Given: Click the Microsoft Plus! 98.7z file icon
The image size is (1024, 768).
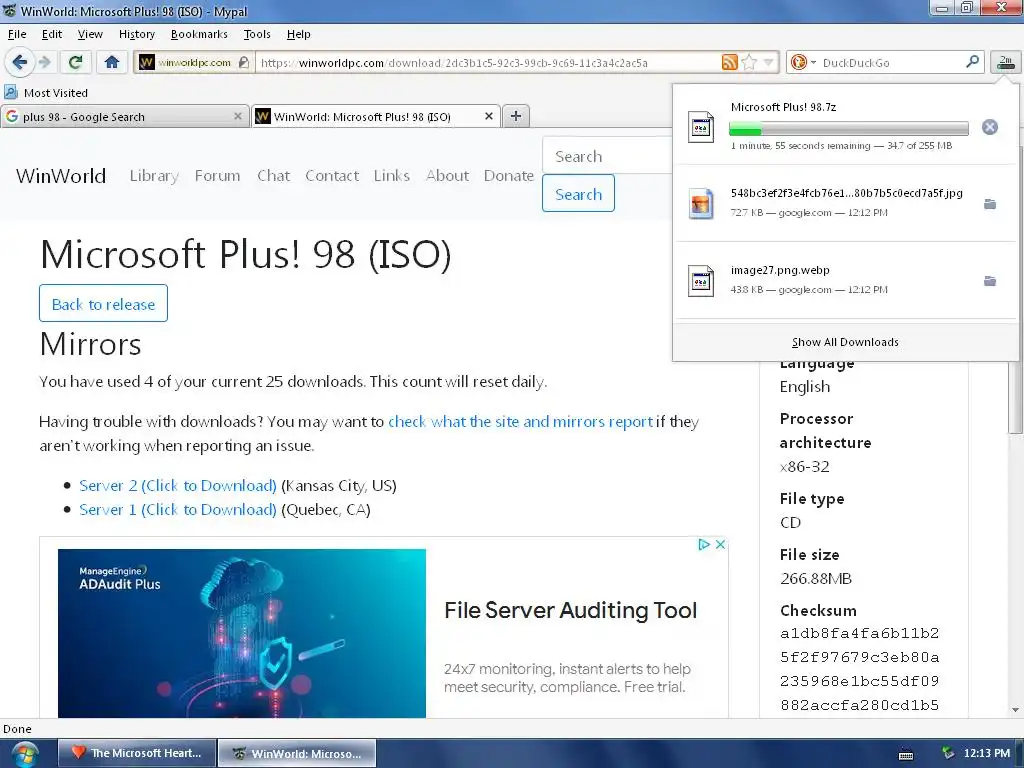Looking at the screenshot, I should point(701,127).
